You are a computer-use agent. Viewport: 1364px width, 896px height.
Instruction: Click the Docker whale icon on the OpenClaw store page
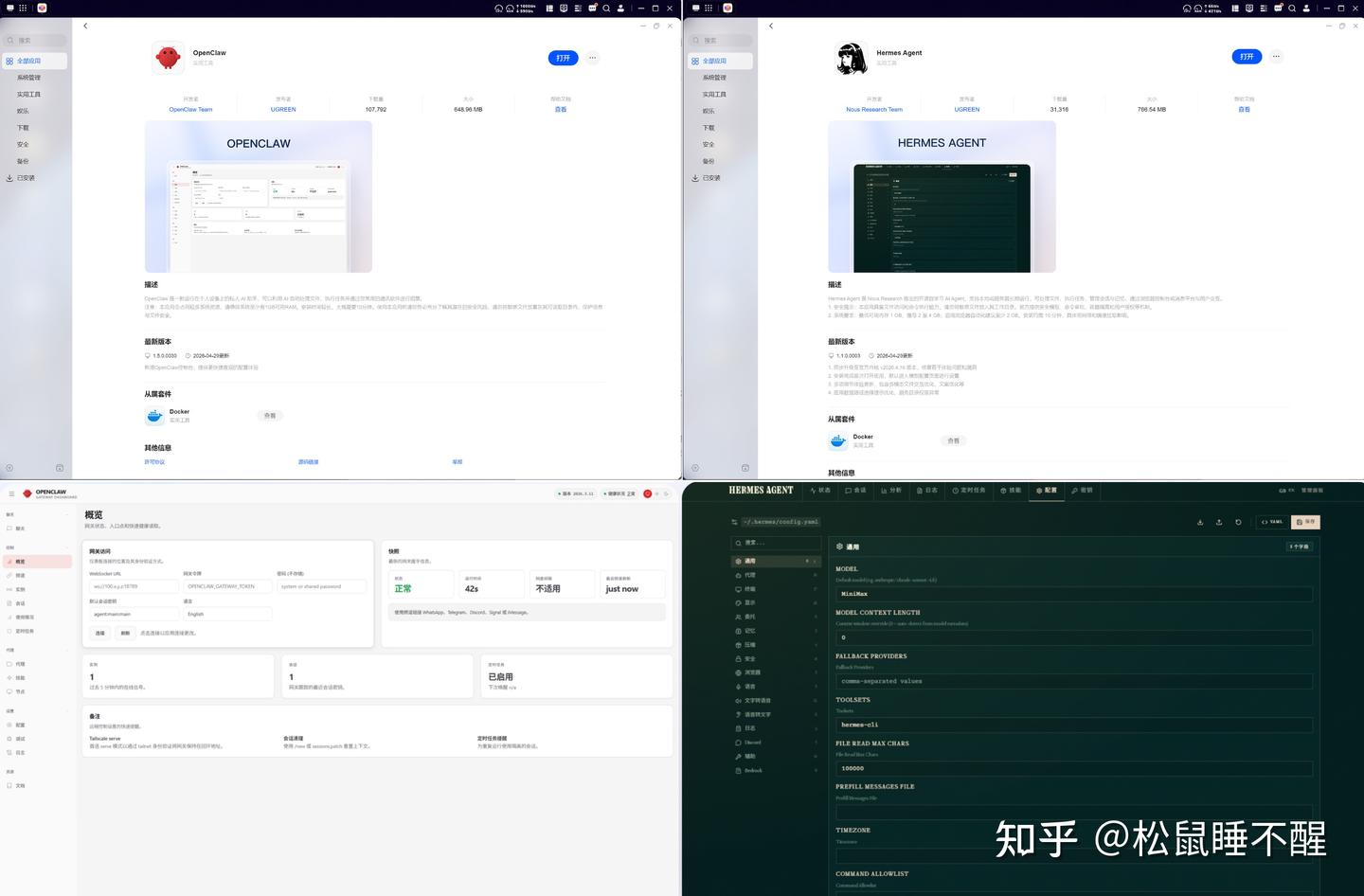[154, 416]
